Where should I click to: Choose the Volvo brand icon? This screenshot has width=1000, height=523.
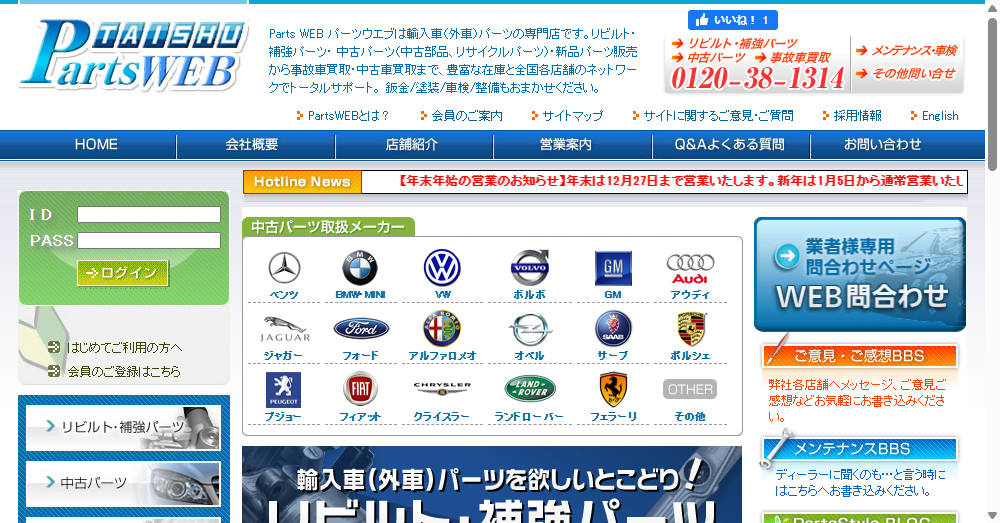click(529, 269)
